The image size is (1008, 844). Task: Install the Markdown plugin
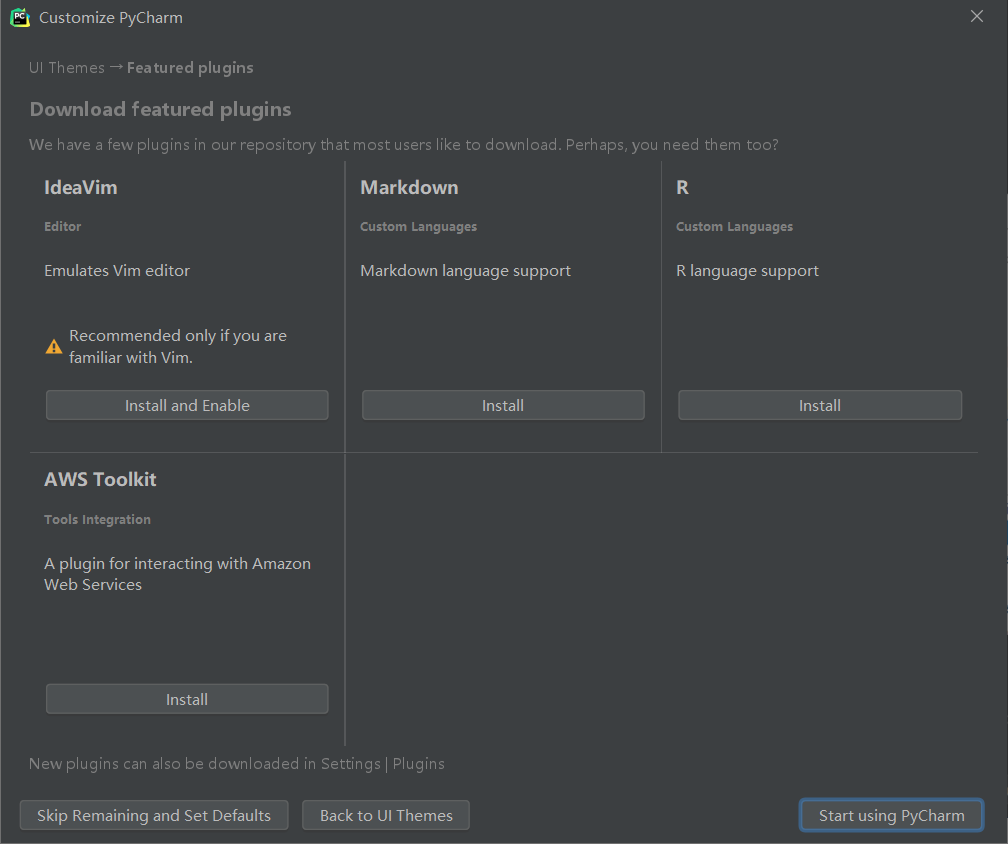pyautogui.click(x=503, y=406)
